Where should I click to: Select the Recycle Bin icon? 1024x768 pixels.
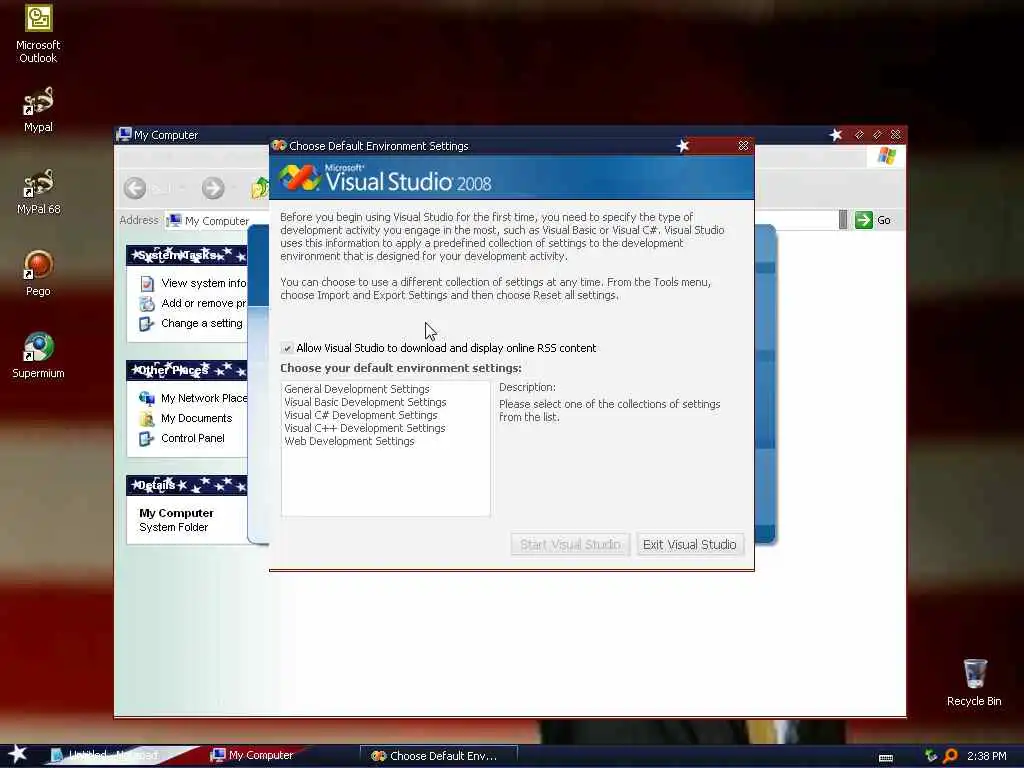click(x=974, y=682)
